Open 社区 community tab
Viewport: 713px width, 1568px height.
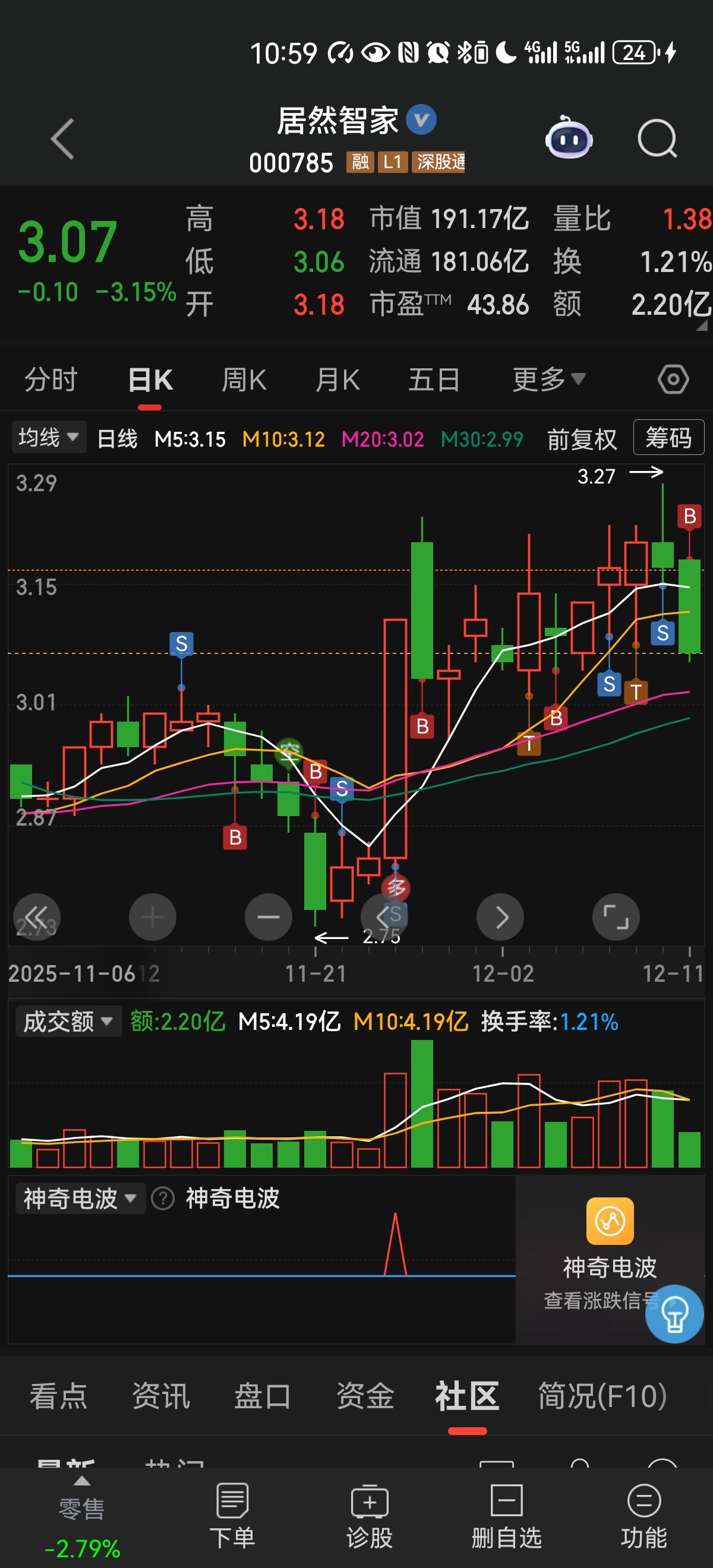[x=468, y=1396]
